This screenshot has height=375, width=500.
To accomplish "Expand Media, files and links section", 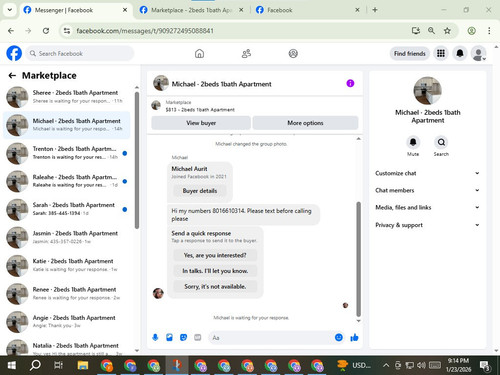I will pyautogui.click(x=427, y=207).
